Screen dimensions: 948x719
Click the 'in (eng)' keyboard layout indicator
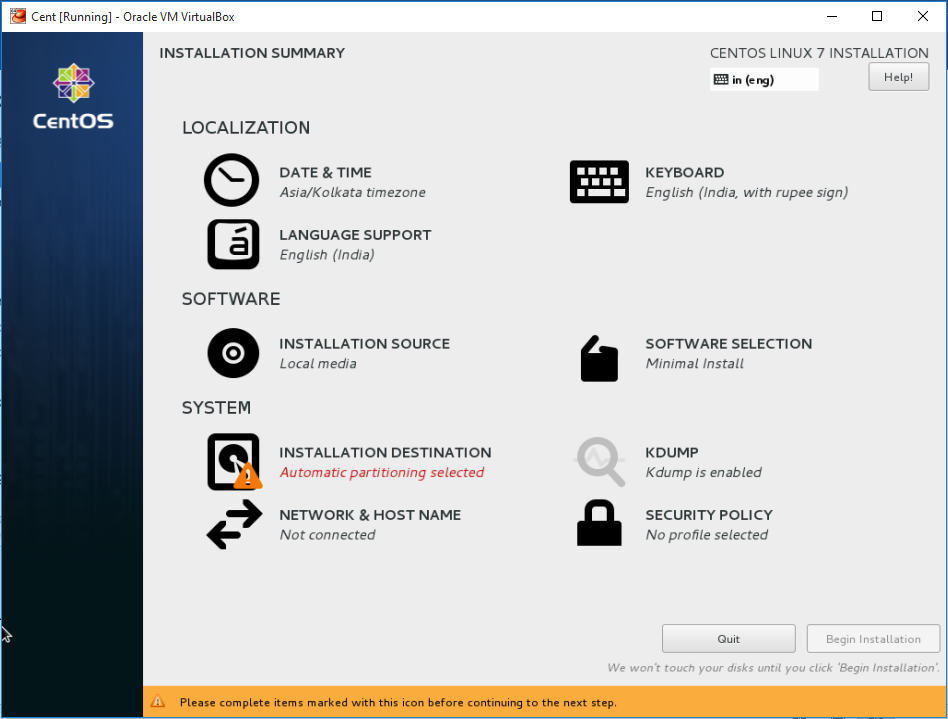[x=764, y=79]
